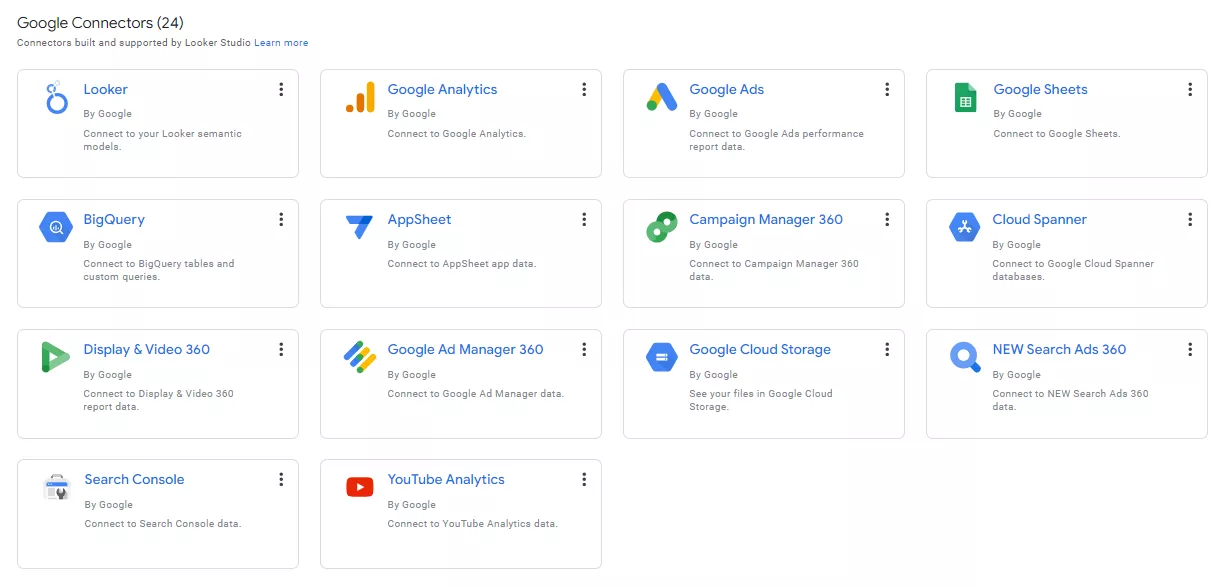
Task: Click the red YouTube Analytics icon
Action: [x=360, y=488]
